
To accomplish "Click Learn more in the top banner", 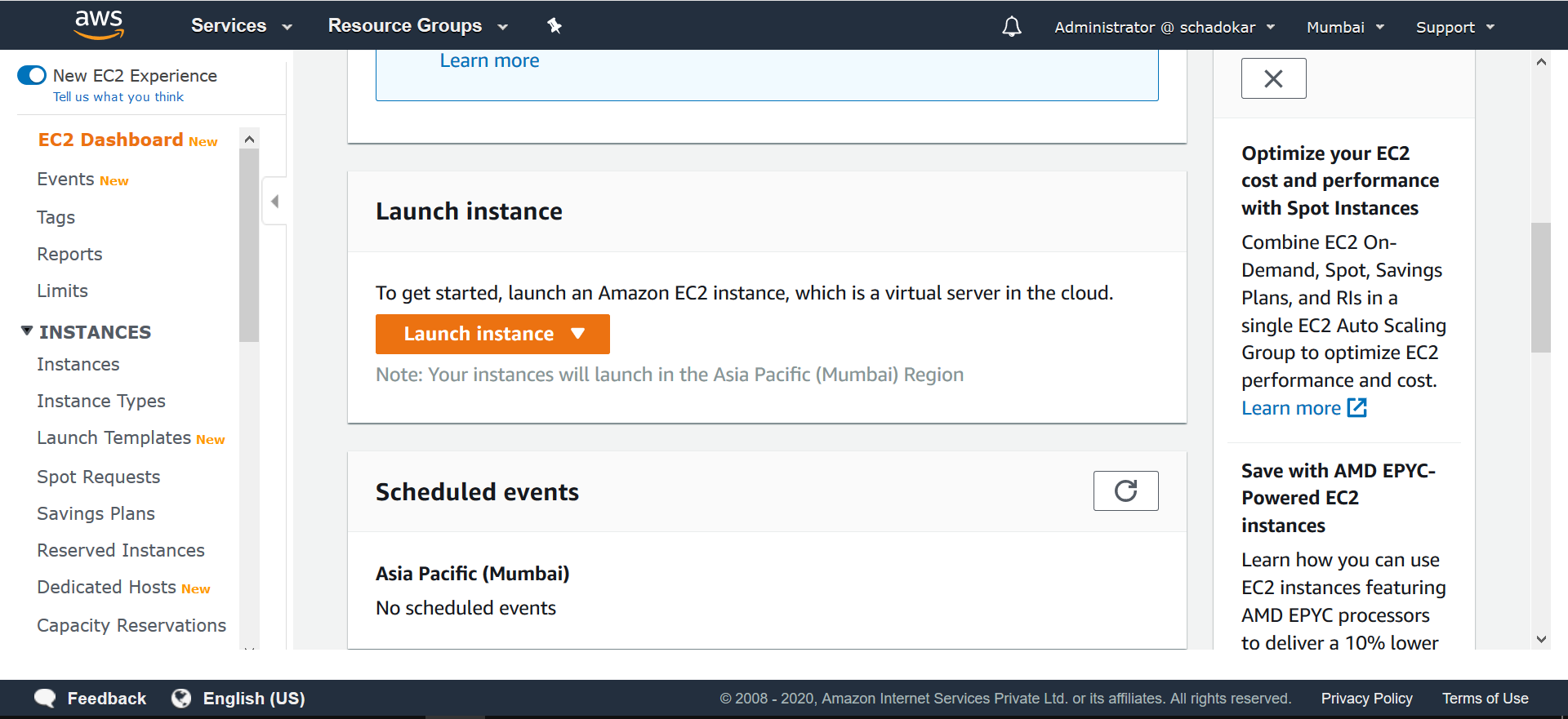I will click(489, 60).
